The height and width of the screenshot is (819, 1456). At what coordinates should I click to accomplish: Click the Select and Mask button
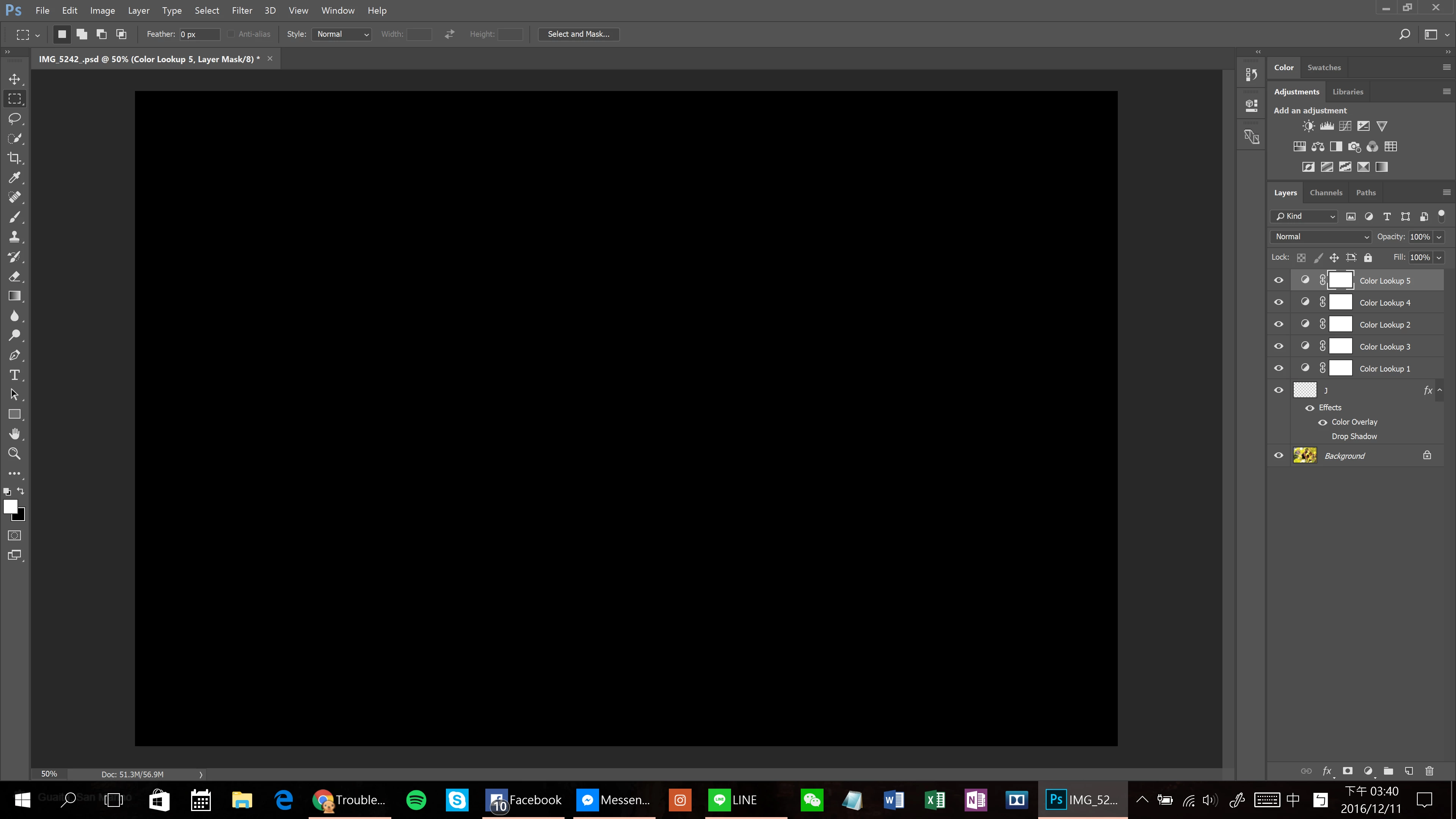pos(578,35)
